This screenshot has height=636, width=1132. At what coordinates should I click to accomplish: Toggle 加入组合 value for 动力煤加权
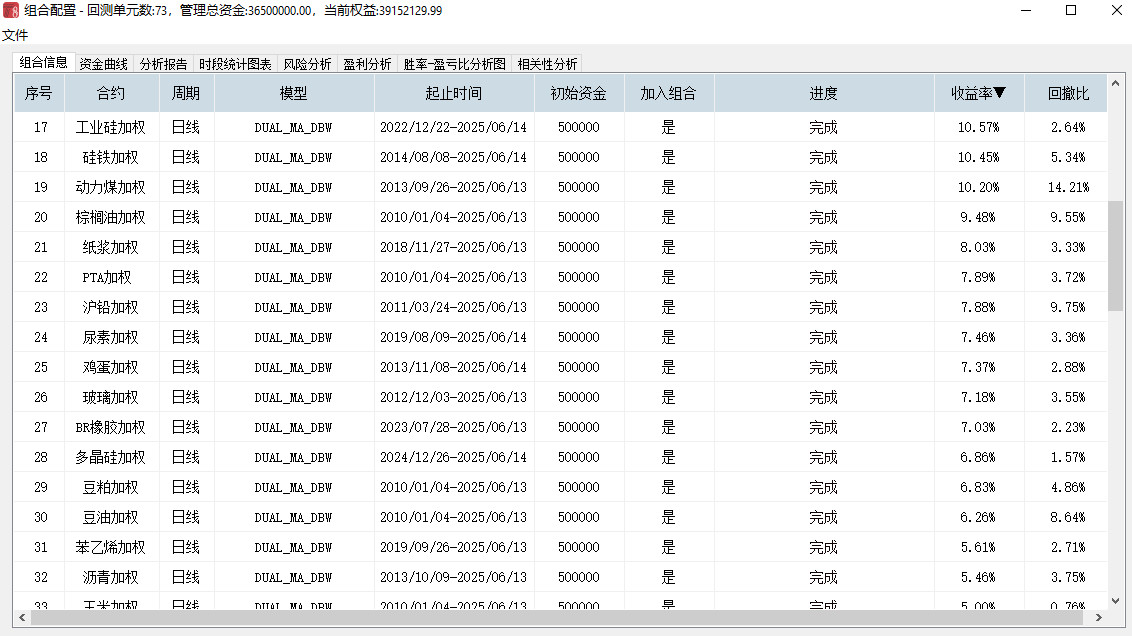668,187
